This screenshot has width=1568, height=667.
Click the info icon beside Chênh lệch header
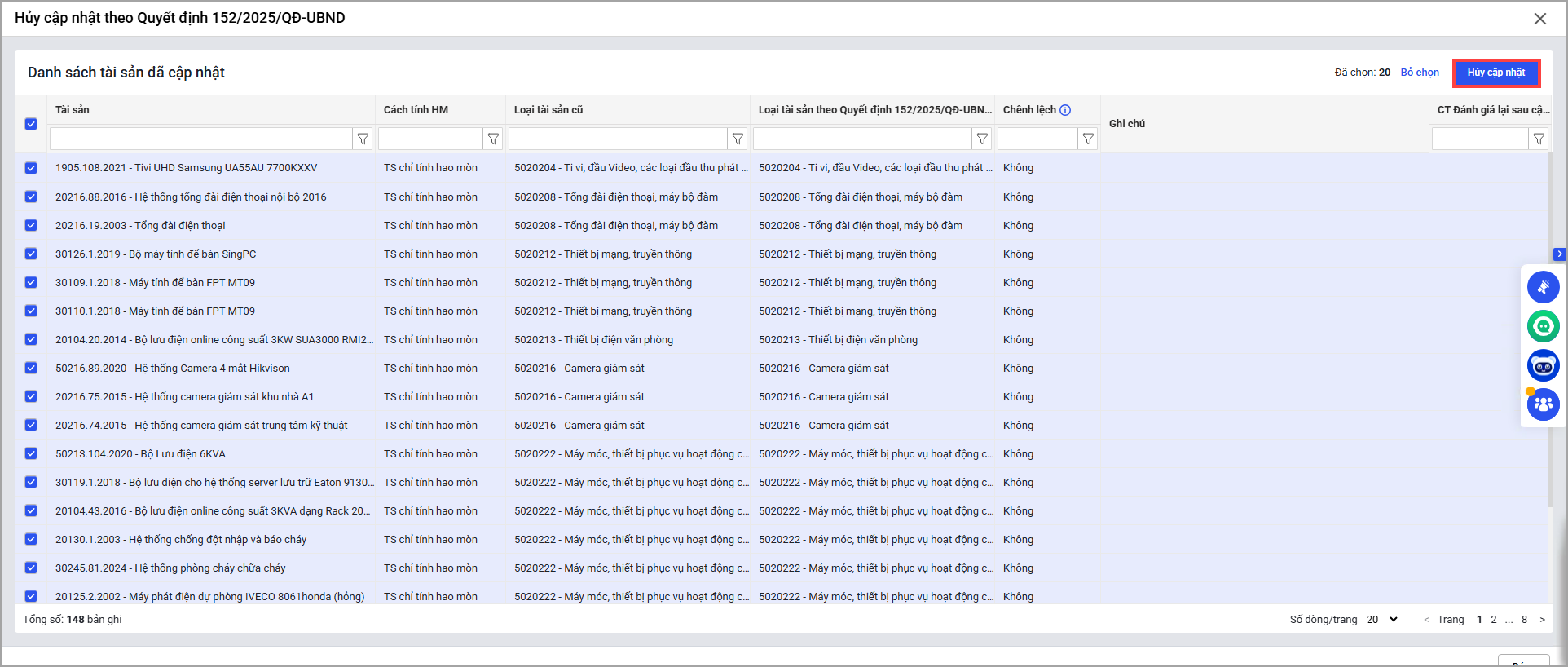point(1065,110)
